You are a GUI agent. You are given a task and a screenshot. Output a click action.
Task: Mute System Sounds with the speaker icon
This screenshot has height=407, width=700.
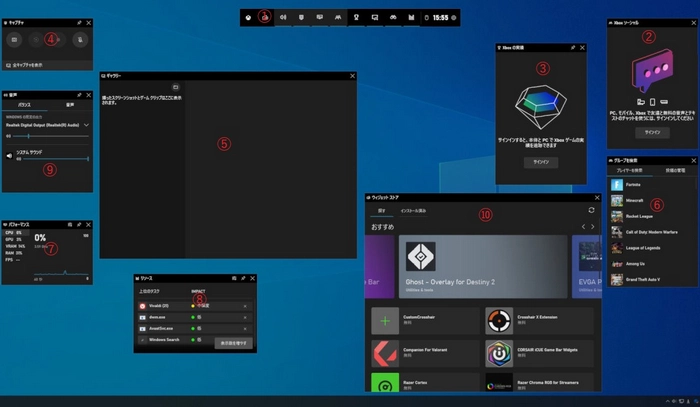(9, 156)
